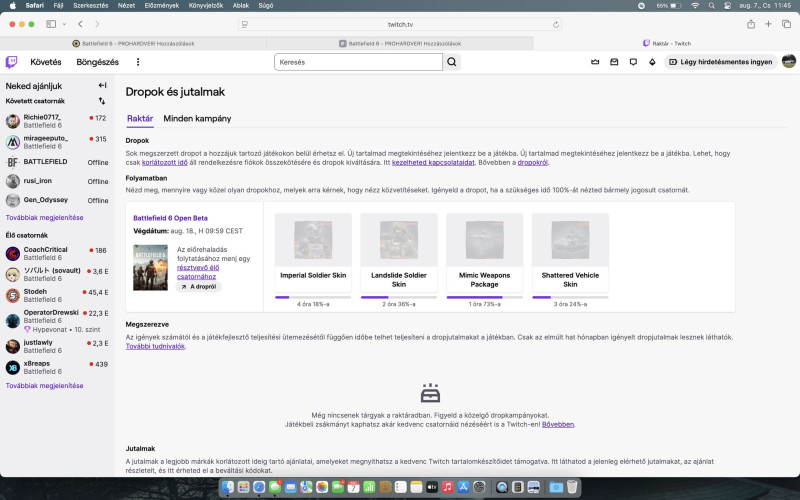Open the Előzmények menu
The image size is (800, 500).
pyautogui.click(x=162, y=6)
